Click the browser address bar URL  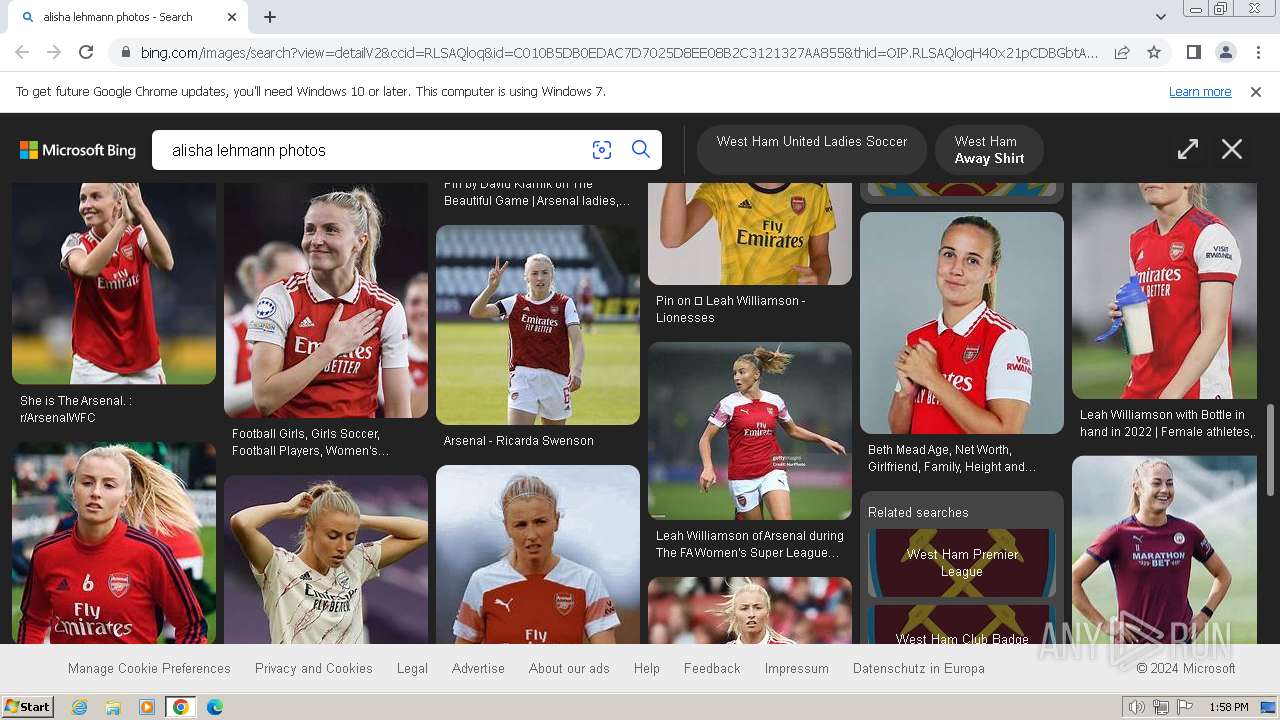click(x=619, y=52)
